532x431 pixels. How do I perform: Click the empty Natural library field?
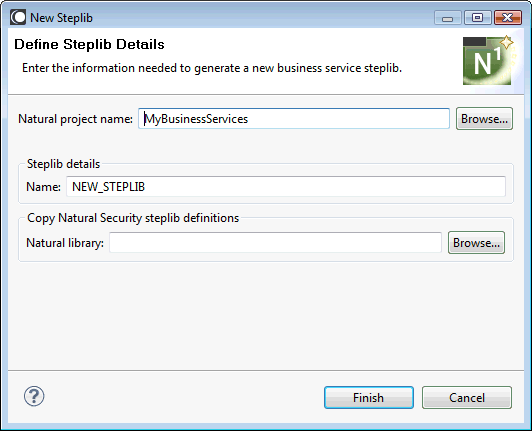275,243
